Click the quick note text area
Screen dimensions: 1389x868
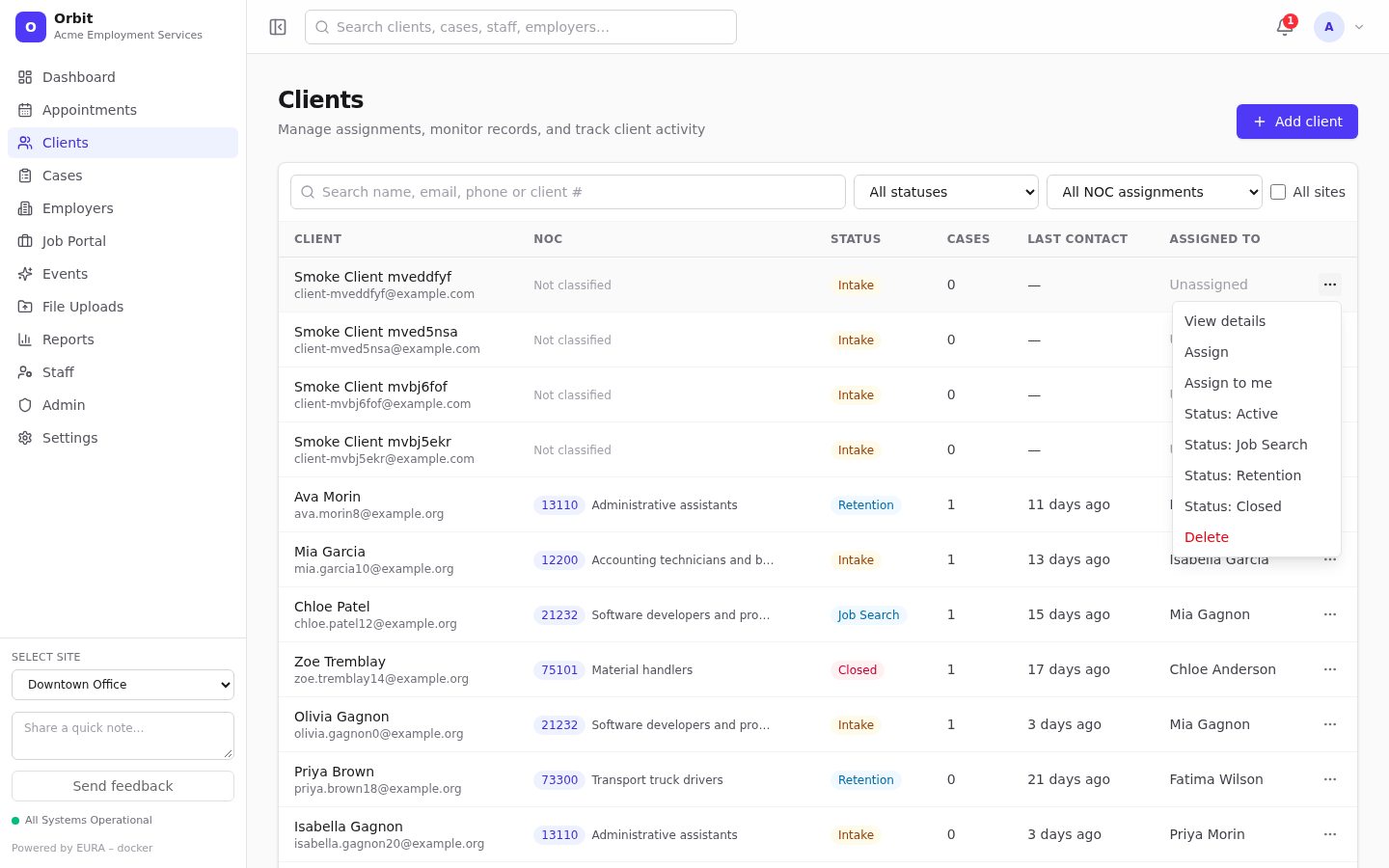pos(123,736)
